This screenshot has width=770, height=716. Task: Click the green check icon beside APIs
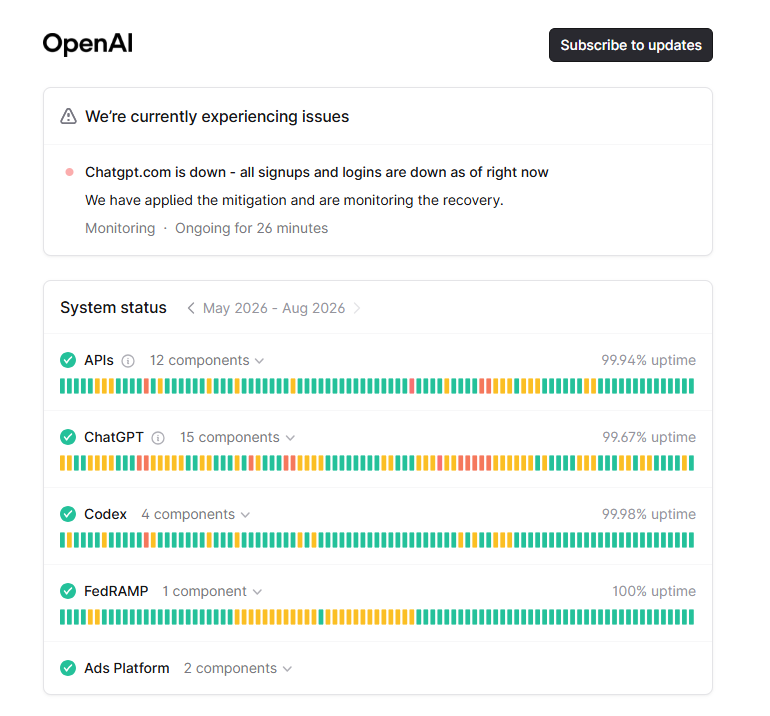(68, 360)
